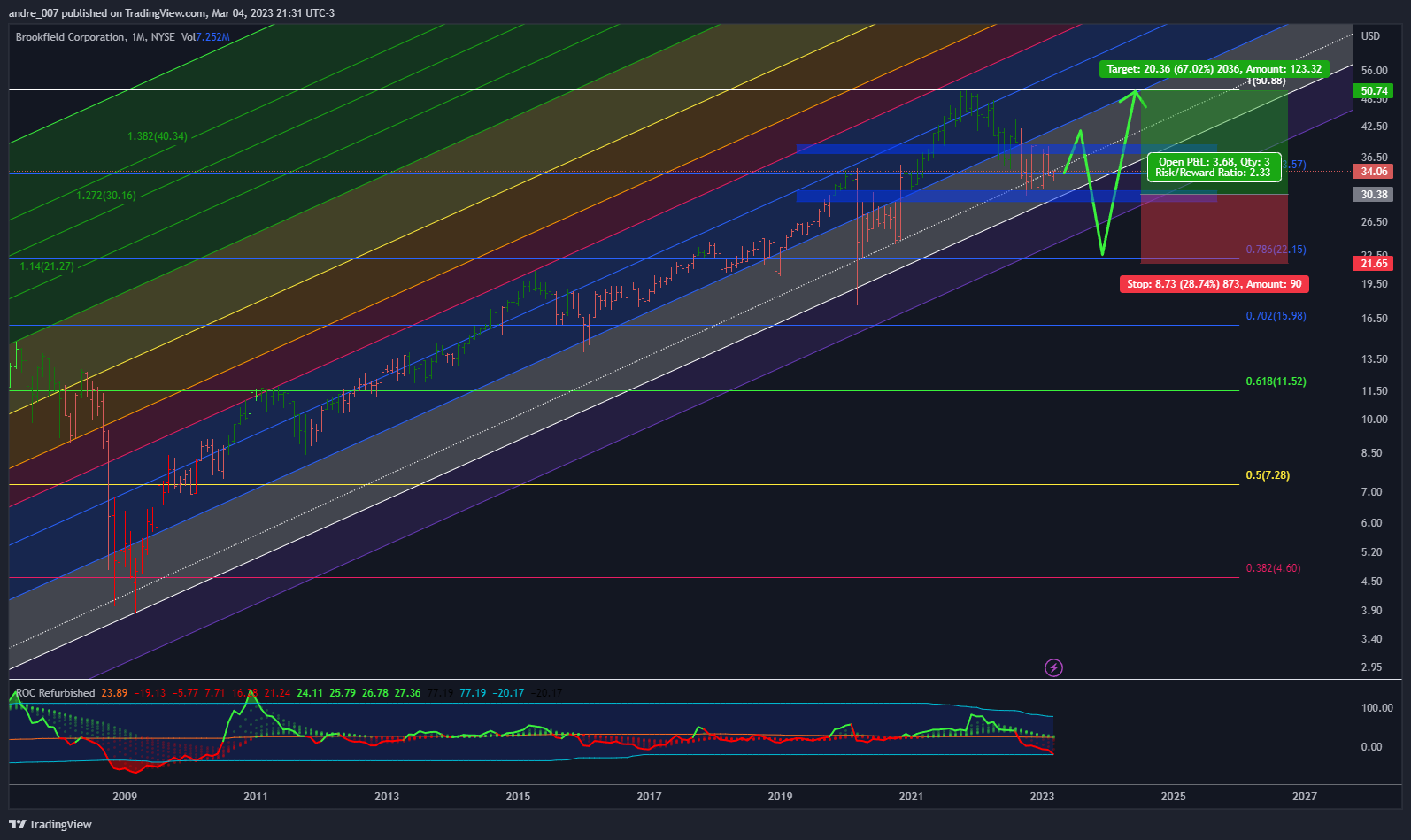Click the andre_007 published header text

[172, 13]
